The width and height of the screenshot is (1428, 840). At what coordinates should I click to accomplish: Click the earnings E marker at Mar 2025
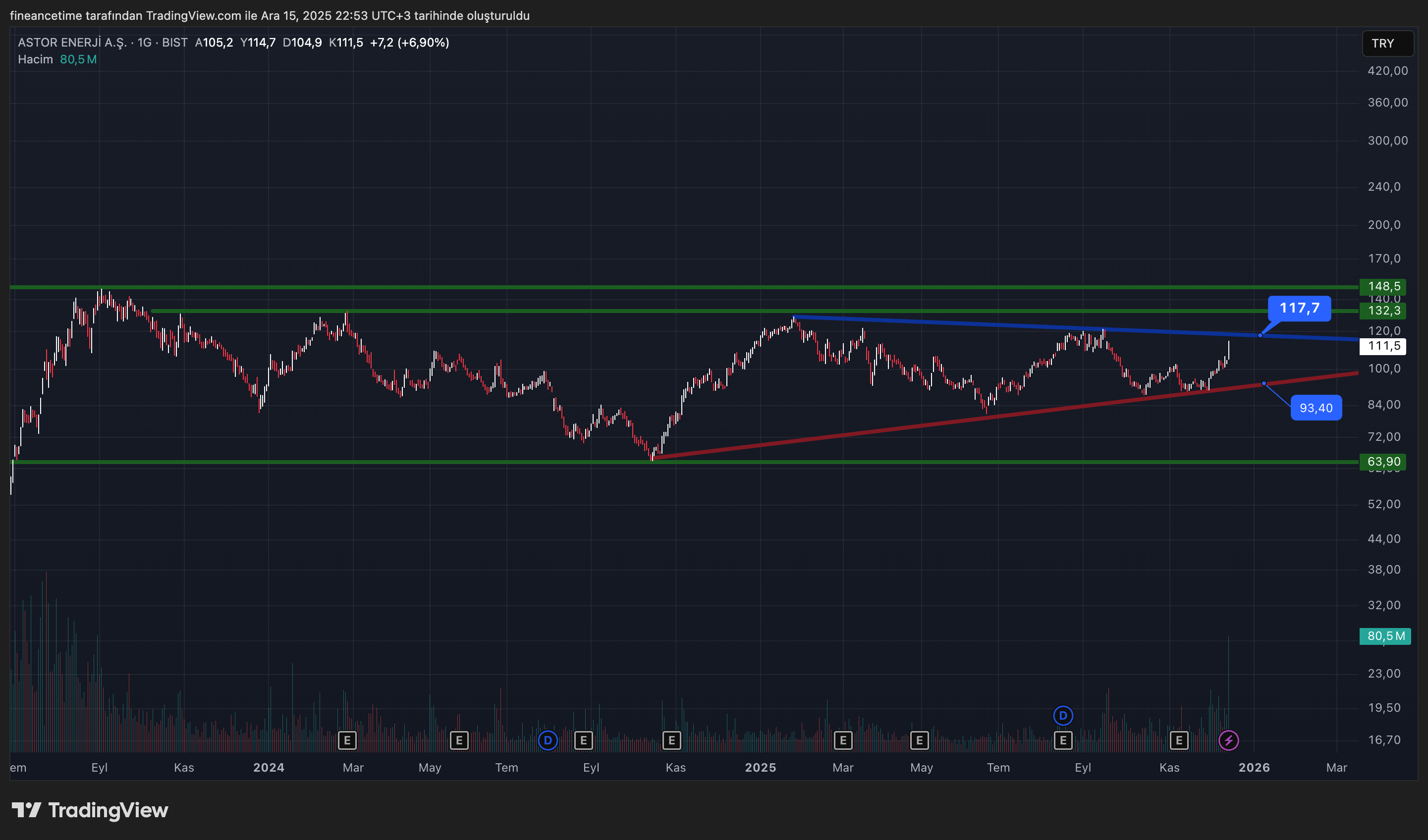(x=843, y=740)
